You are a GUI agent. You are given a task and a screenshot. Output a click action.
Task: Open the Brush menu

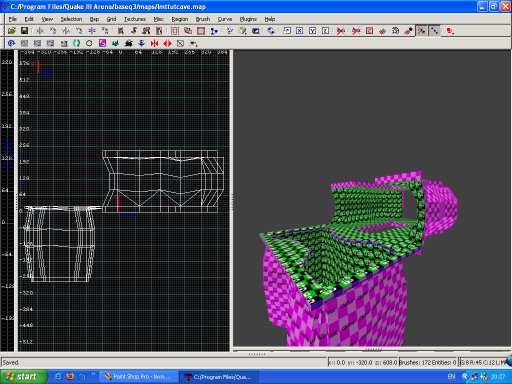pyautogui.click(x=203, y=19)
